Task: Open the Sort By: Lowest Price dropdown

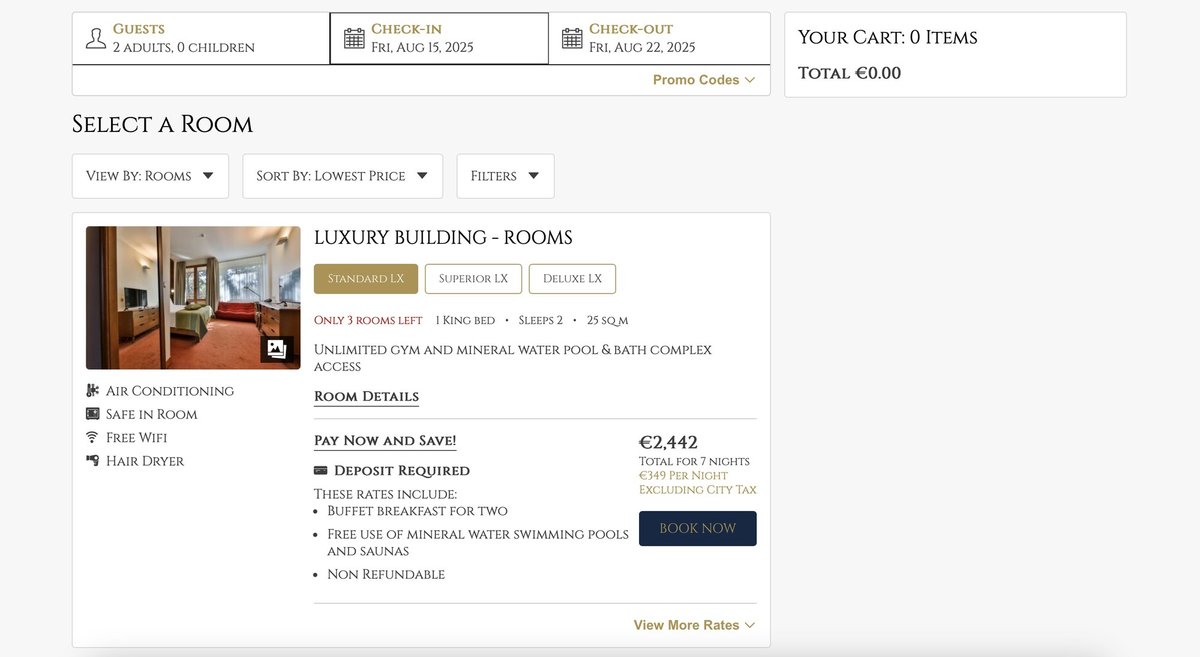Action: click(342, 176)
